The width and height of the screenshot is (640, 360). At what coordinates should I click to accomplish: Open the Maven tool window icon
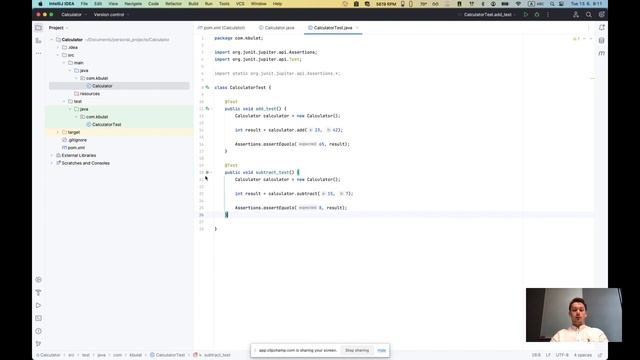602,53
